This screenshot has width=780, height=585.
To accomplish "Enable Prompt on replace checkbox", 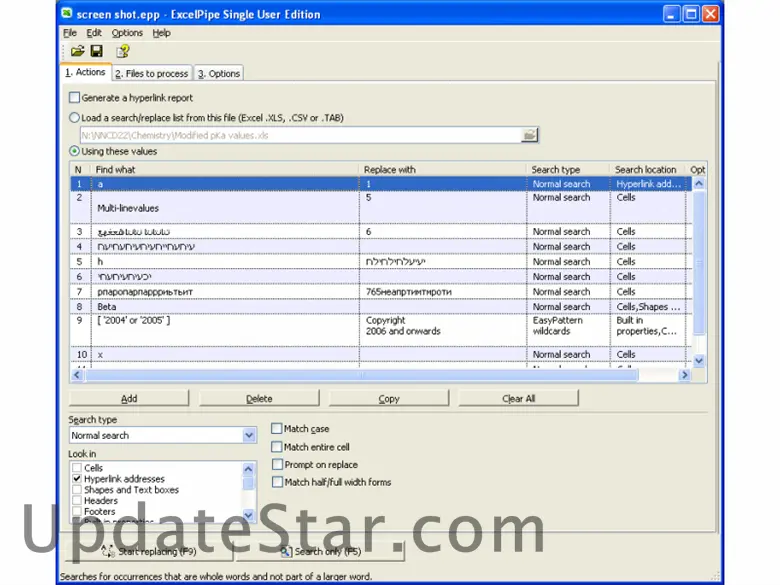I will pos(277,465).
